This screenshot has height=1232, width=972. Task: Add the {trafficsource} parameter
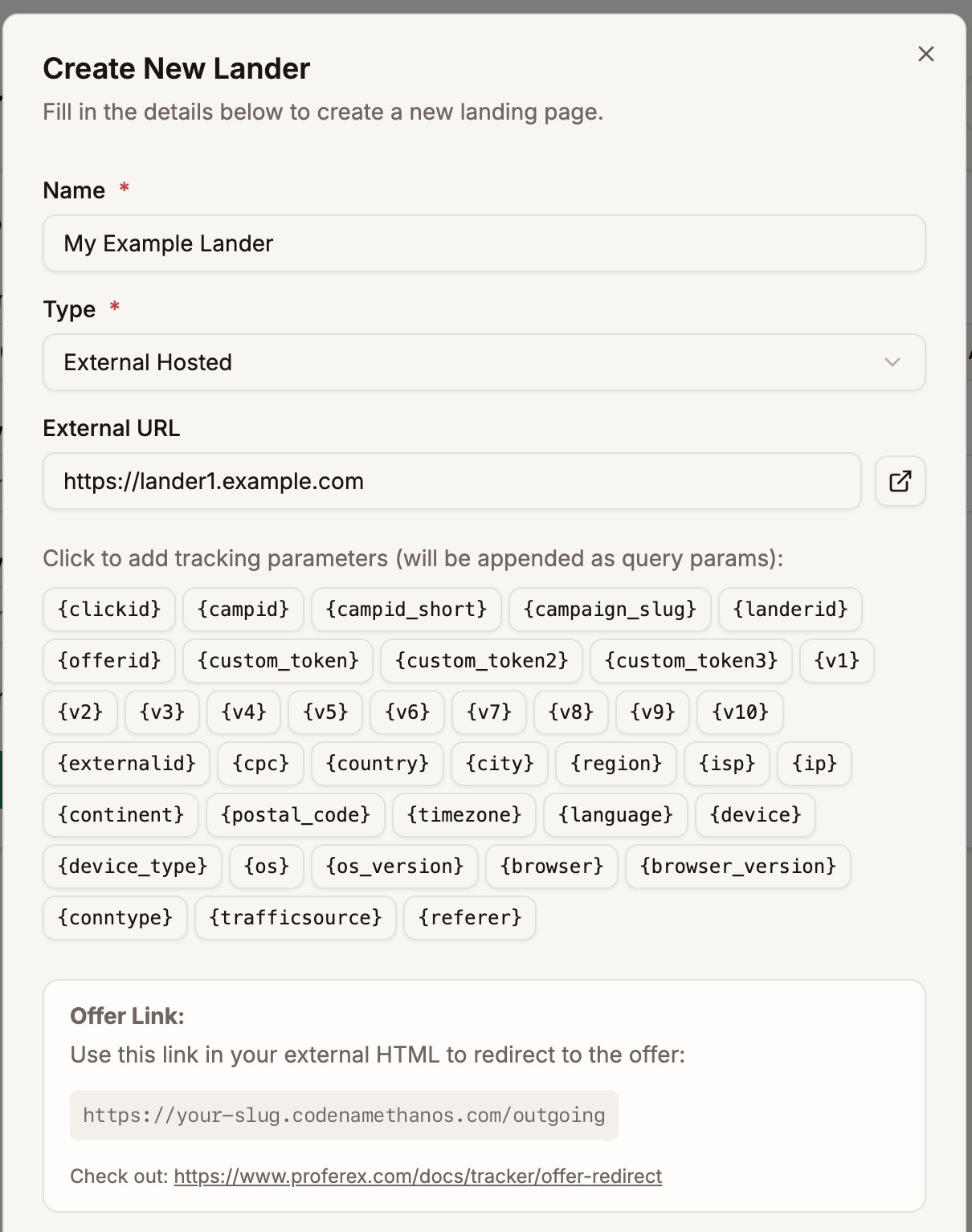tap(296, 917)
